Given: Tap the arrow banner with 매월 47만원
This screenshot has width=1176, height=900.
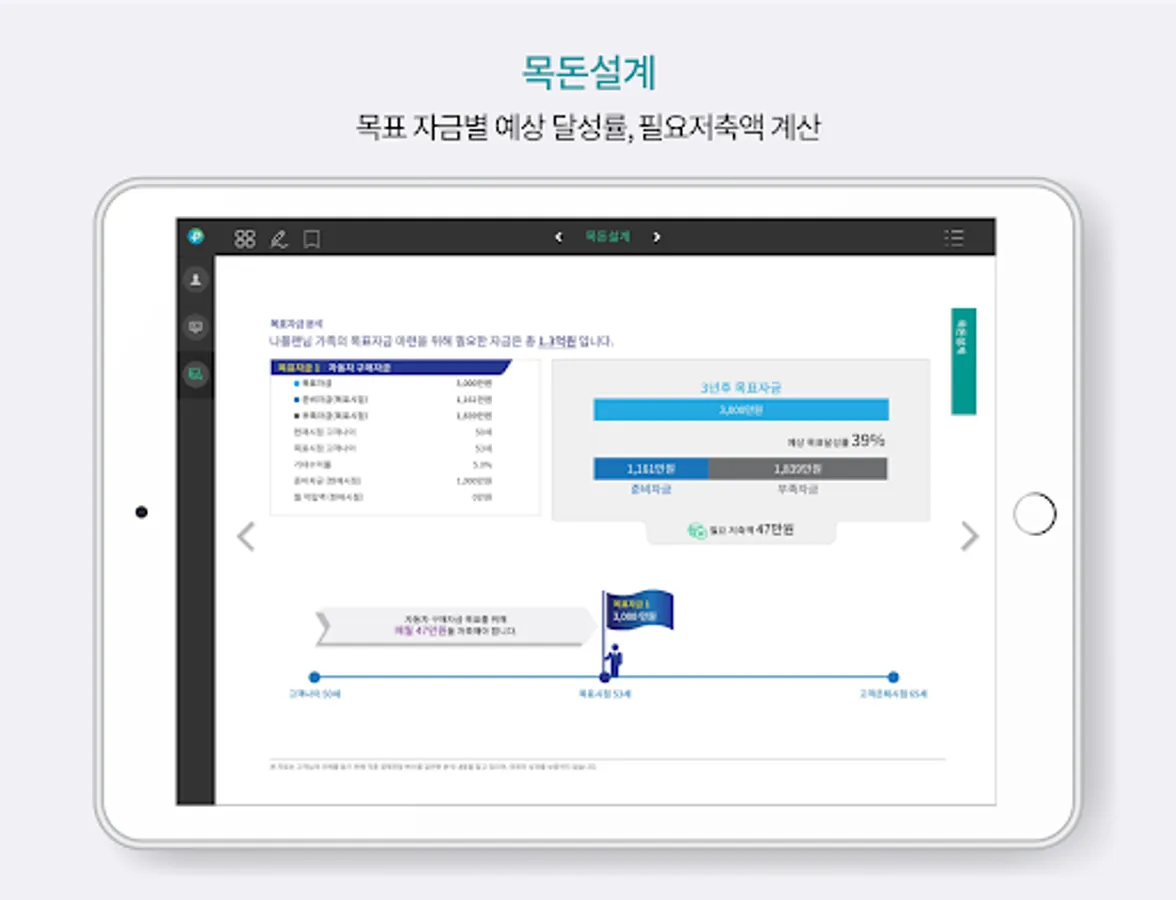Looking at the screenshot, I should 455,626.
